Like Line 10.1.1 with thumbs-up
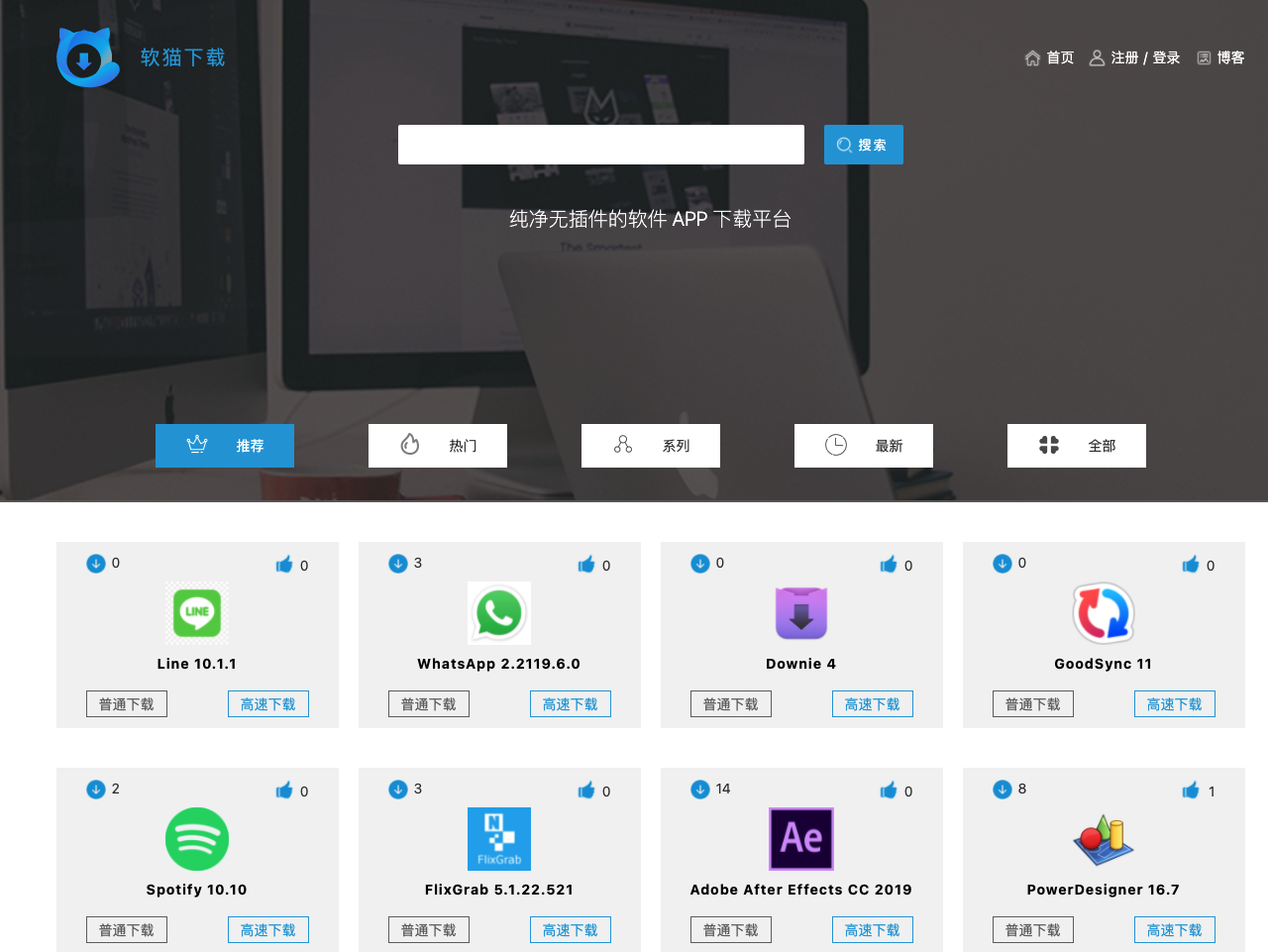Image resolution: width=1268 pixels, height=952 pixels. point(284,564)
